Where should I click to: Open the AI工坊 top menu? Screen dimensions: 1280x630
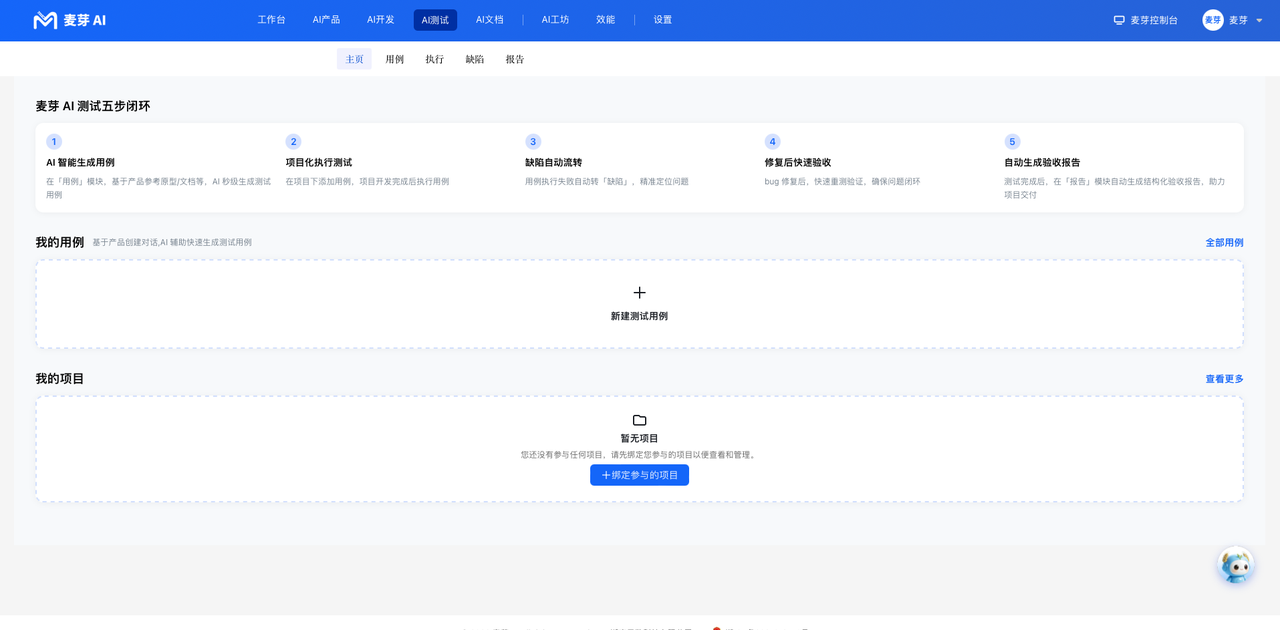(555, 20)
